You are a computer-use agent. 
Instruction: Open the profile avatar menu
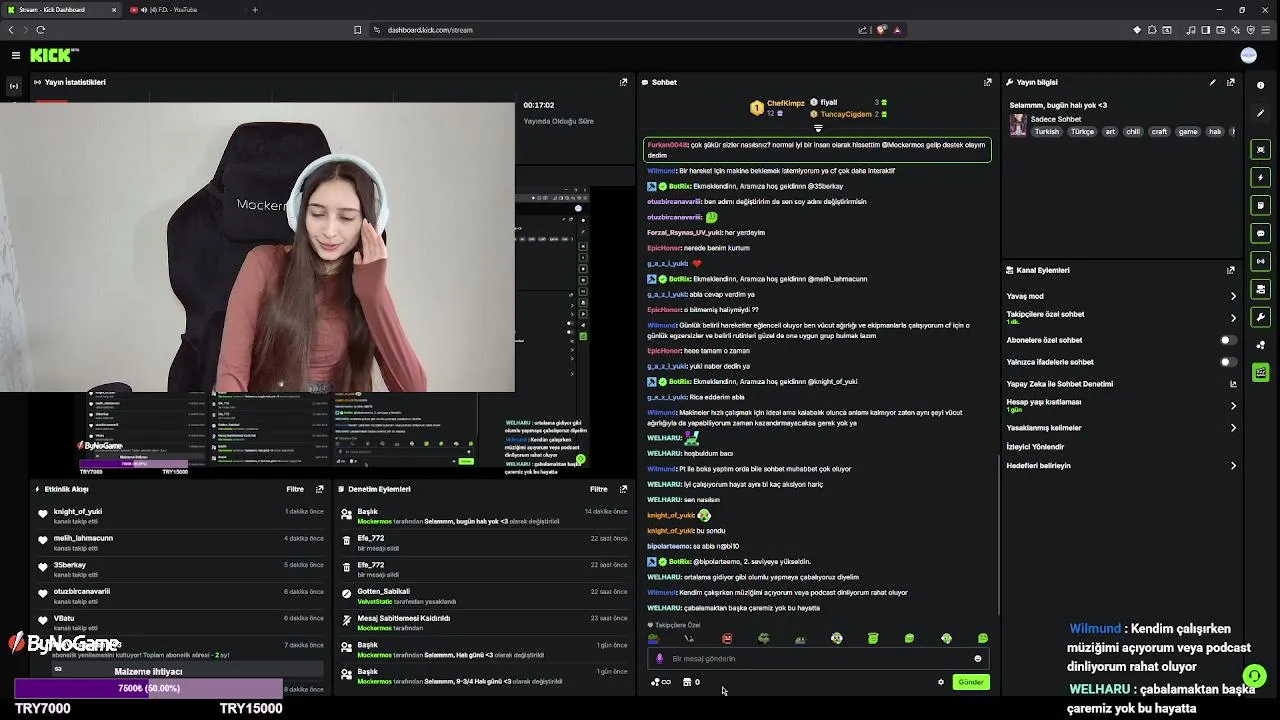(1248, 56)
